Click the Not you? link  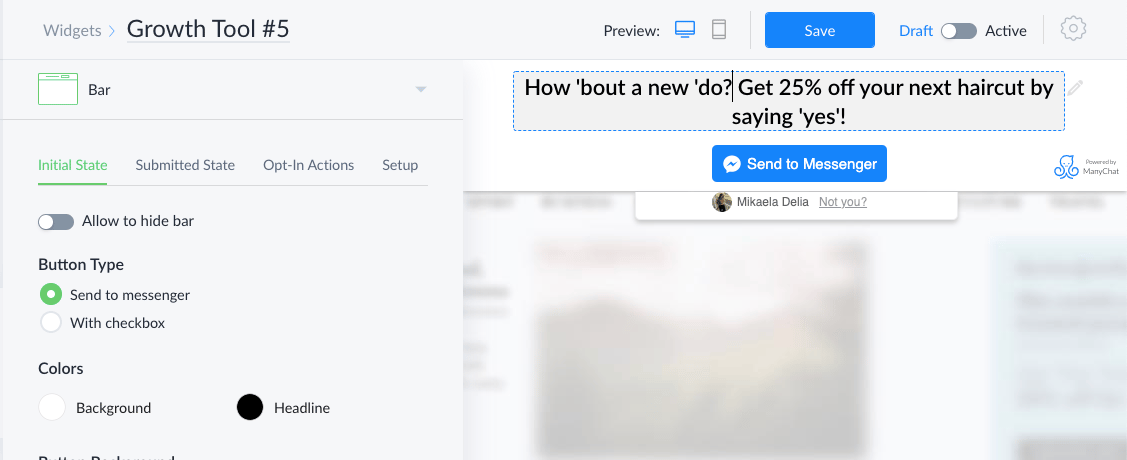(x=842, y=202)
